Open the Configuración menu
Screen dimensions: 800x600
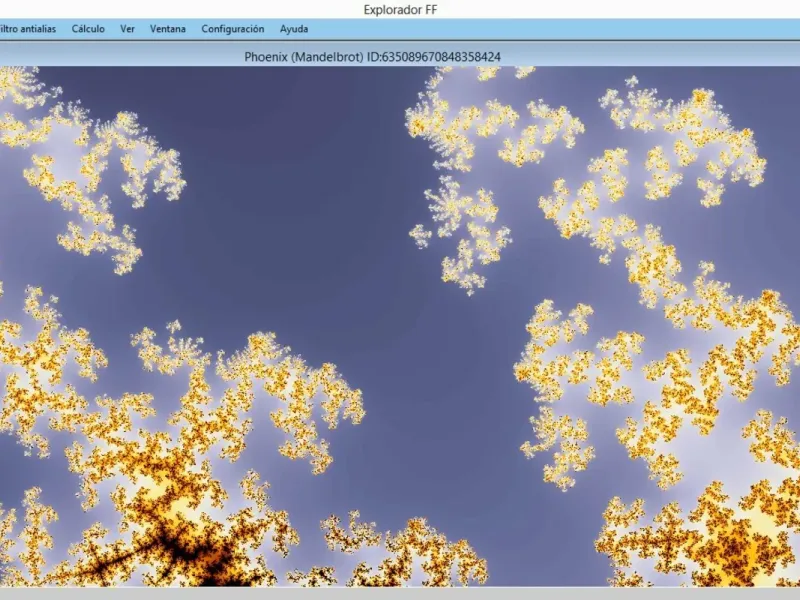(x=233, y=29)
